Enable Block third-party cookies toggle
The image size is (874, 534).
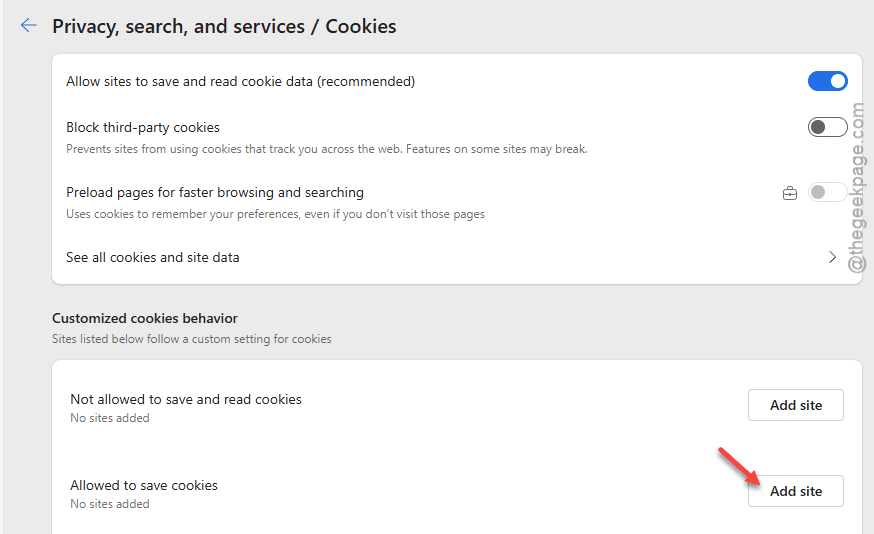828,127
